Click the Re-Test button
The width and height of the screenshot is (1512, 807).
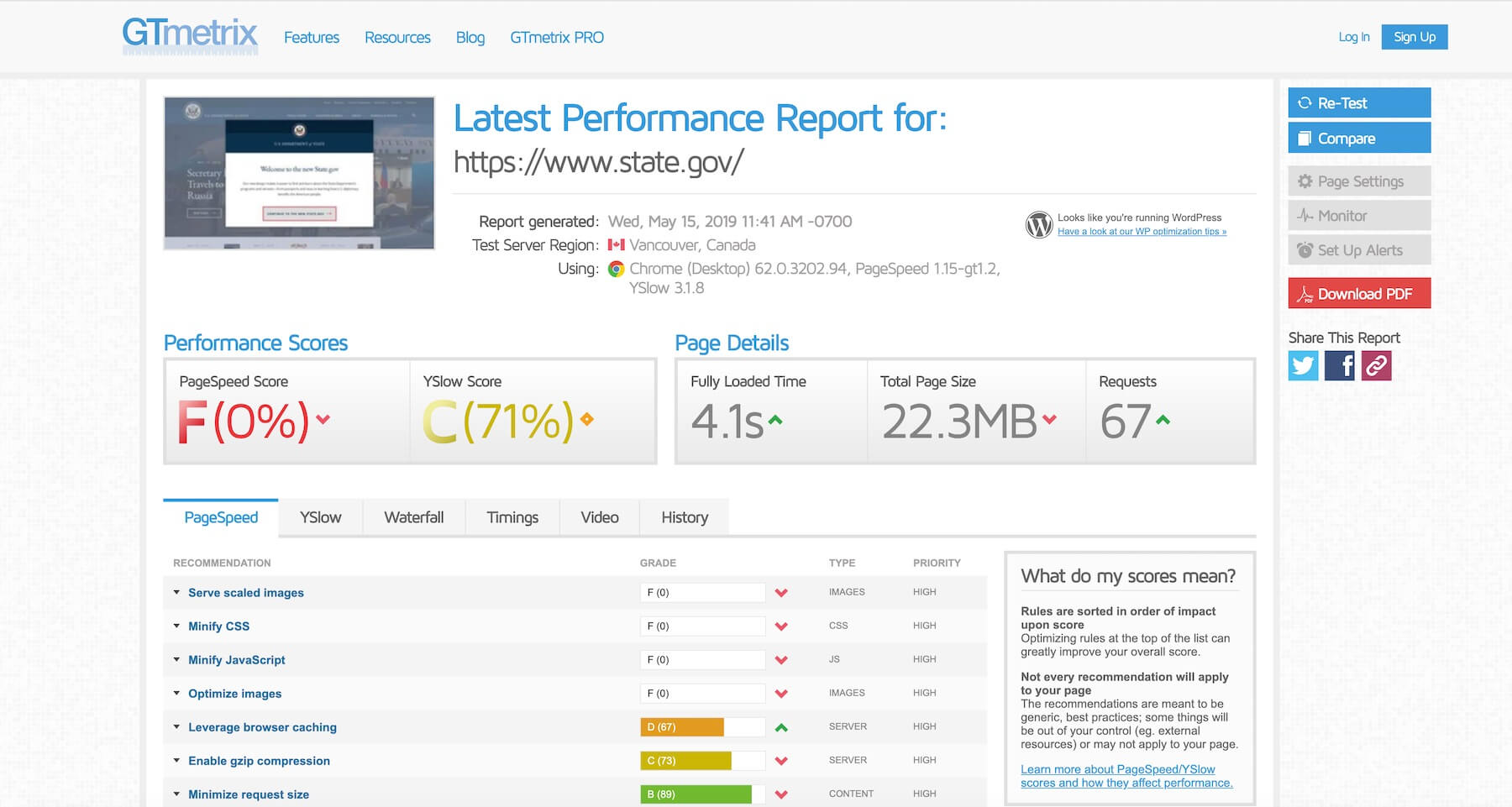click(x=1359, y=103)
